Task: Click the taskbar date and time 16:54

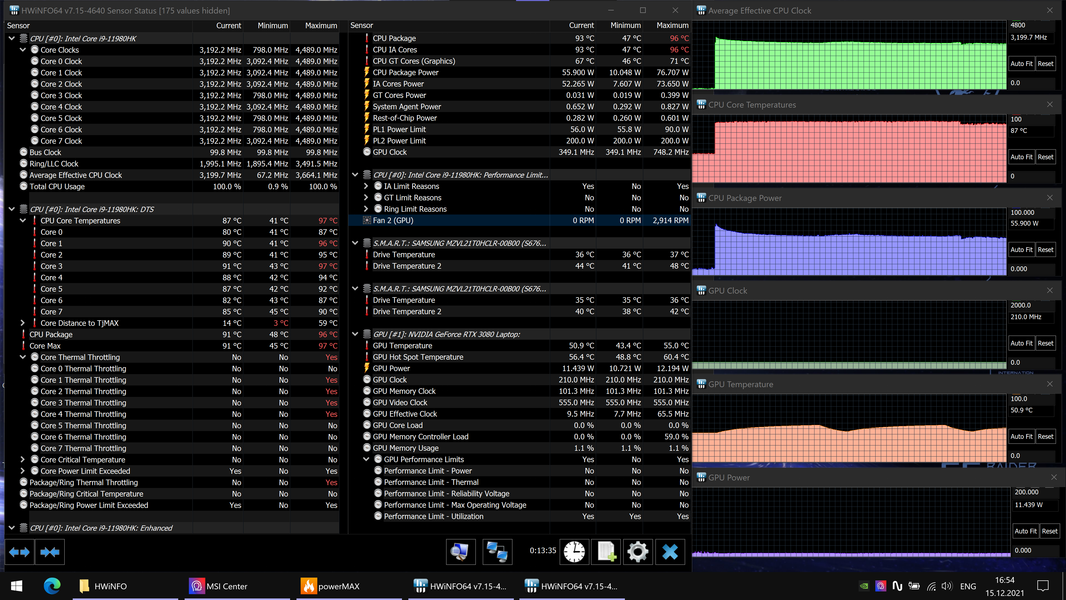Action: click(1005, 586)
